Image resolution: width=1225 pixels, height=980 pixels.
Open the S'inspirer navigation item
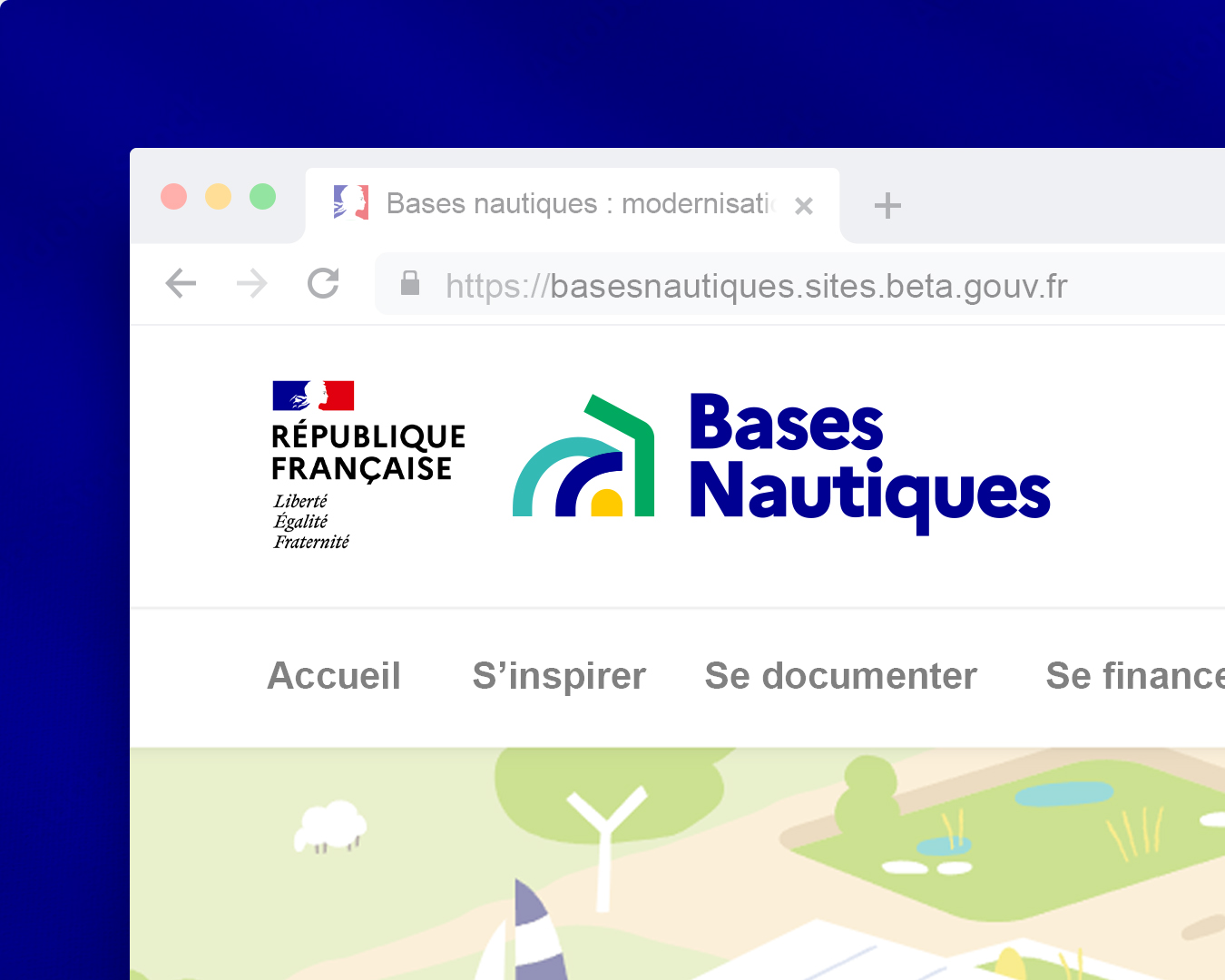559,676
